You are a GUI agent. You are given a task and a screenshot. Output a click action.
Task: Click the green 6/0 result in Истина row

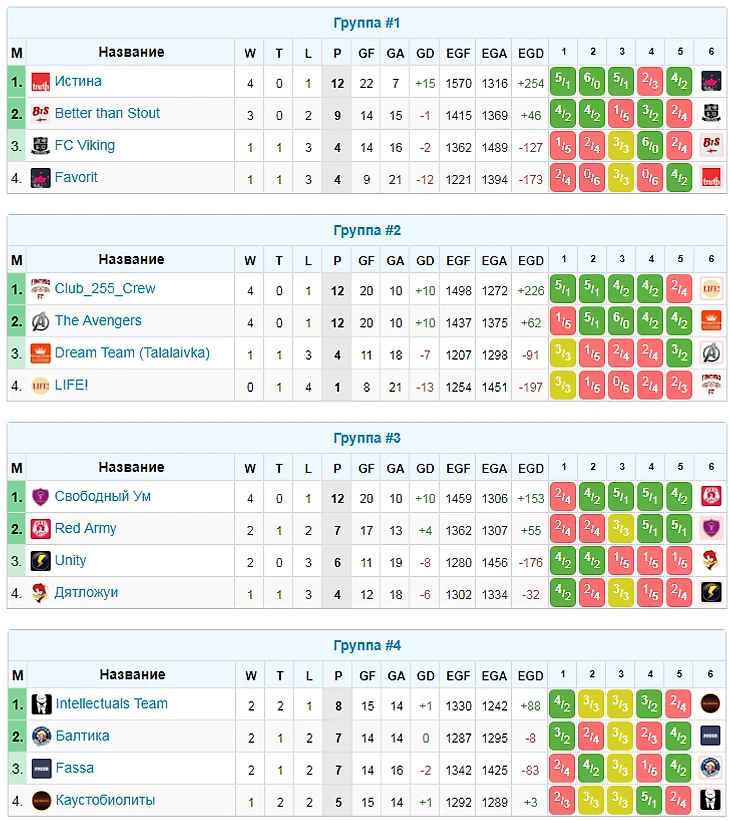pos(593,82)
